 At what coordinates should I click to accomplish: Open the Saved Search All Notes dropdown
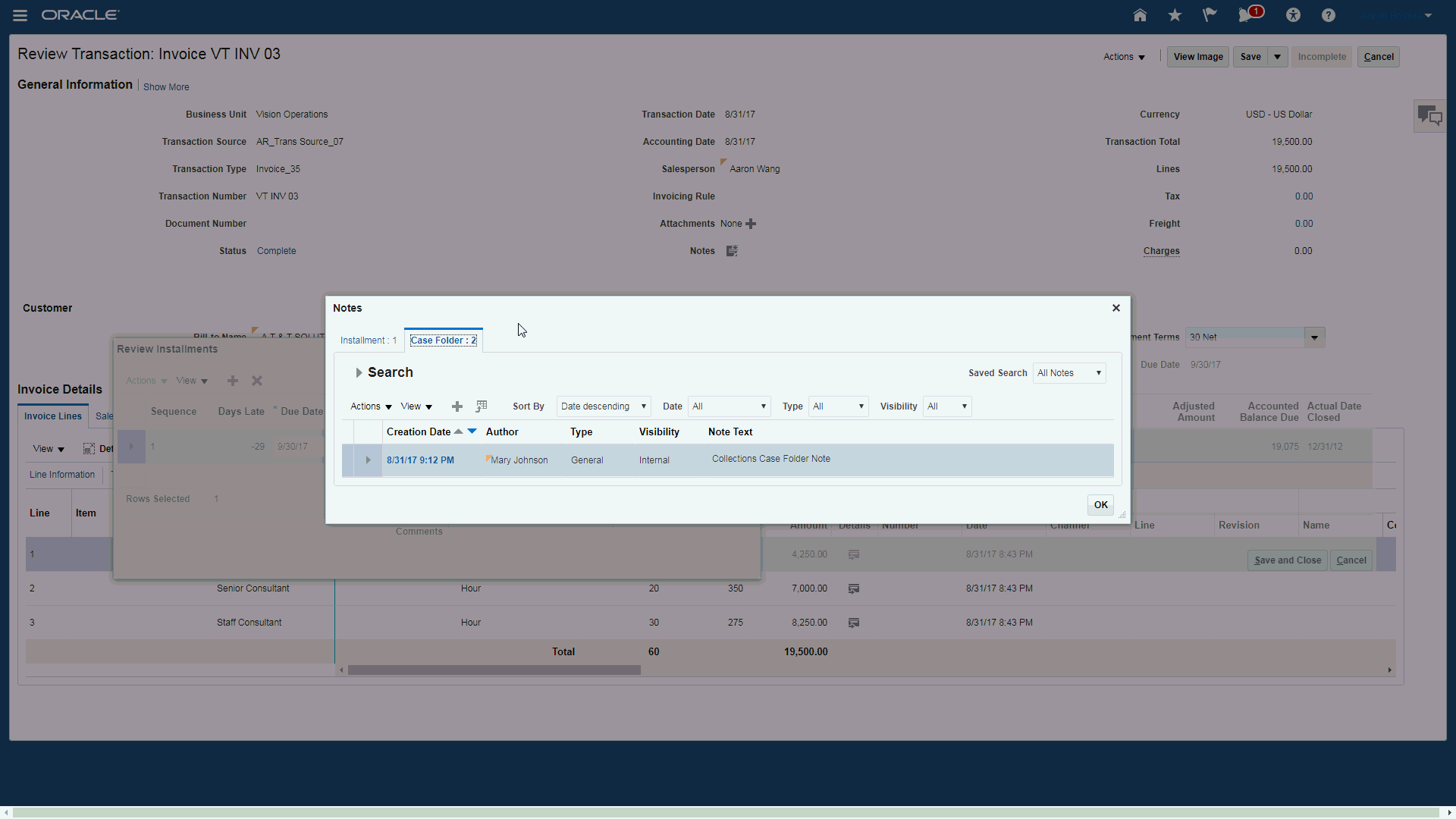pyautogui.click(x=1069, y=373)
